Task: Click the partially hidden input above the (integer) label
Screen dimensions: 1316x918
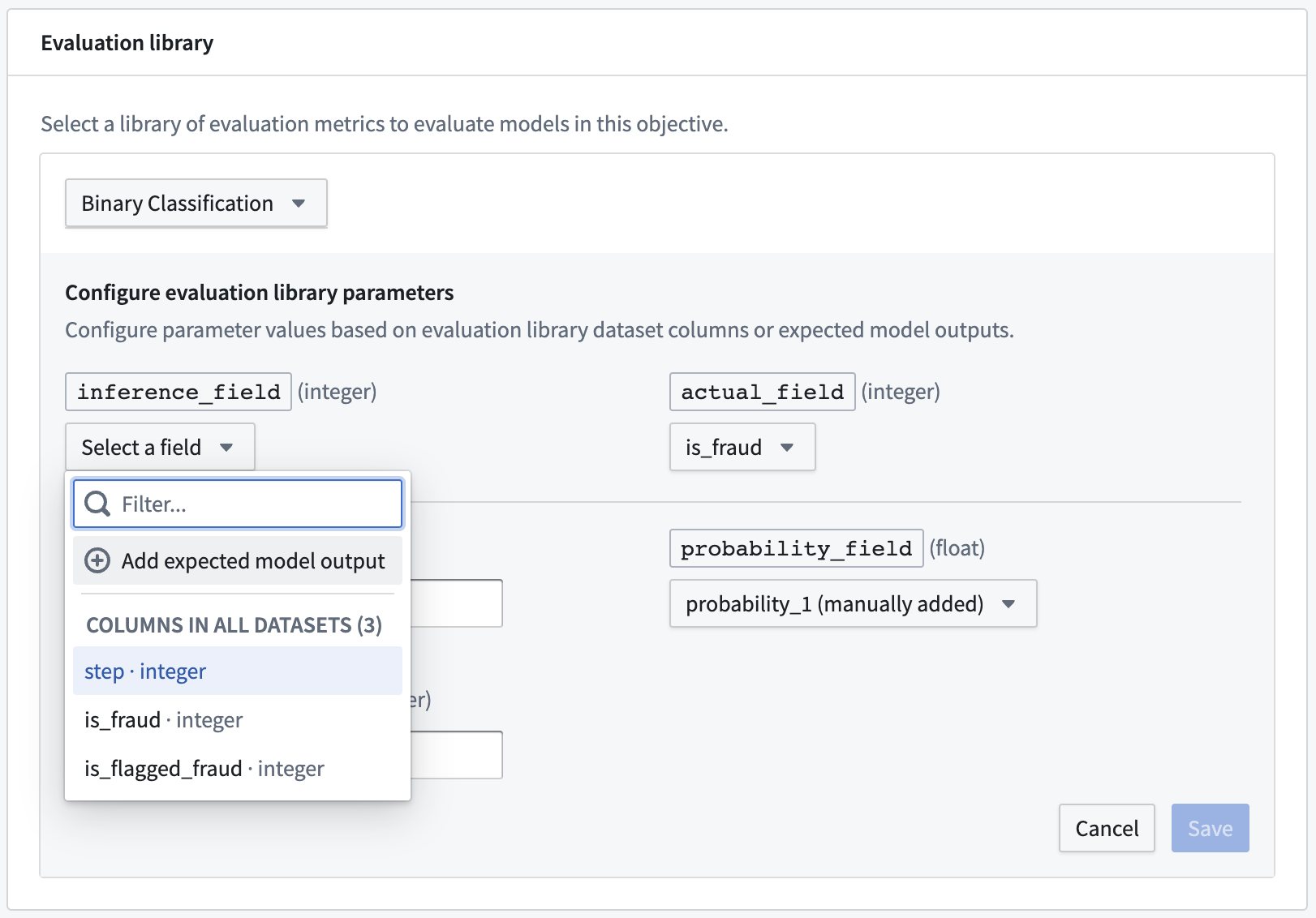Action: tap(457, 603)
